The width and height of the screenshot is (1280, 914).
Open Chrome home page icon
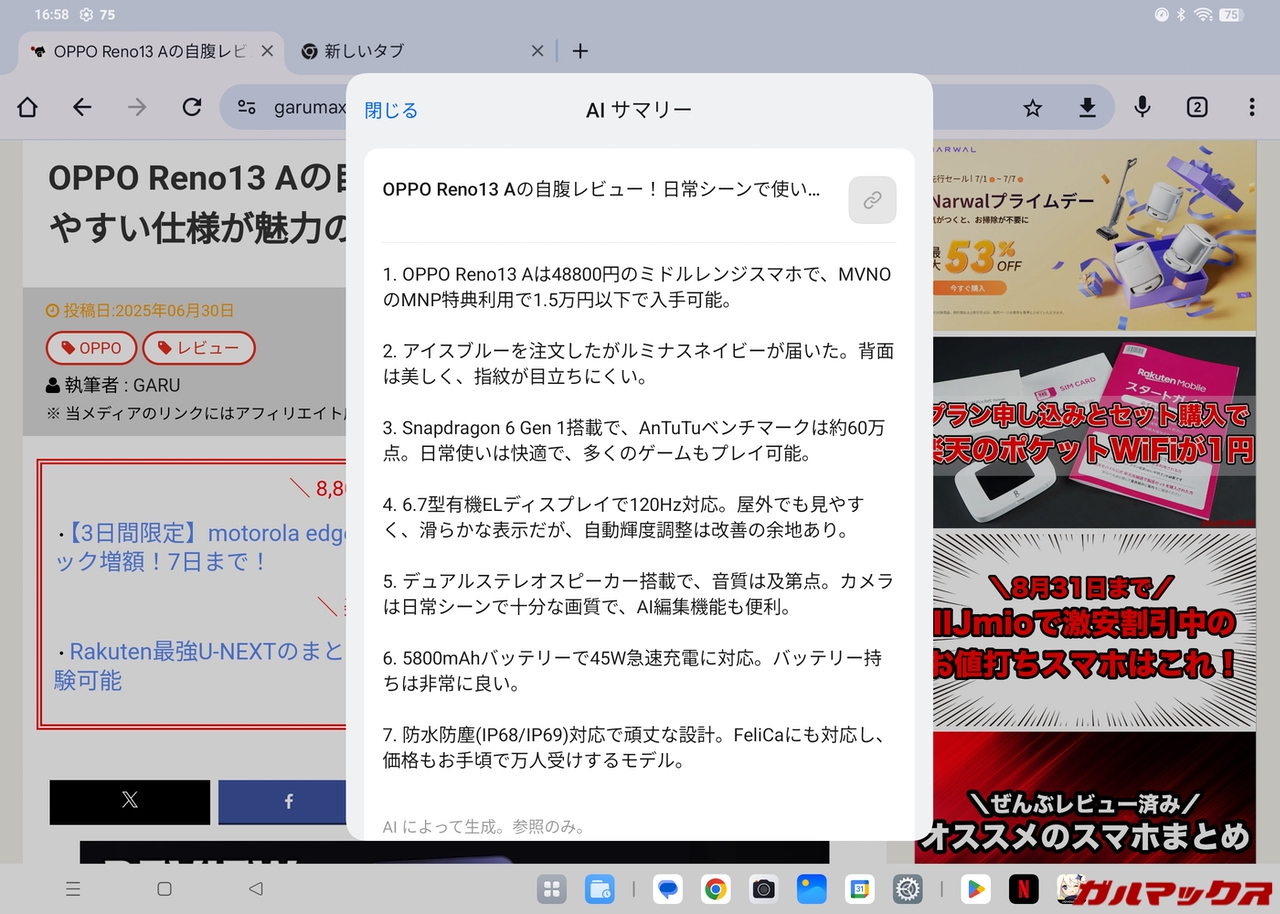click(28, 107)
